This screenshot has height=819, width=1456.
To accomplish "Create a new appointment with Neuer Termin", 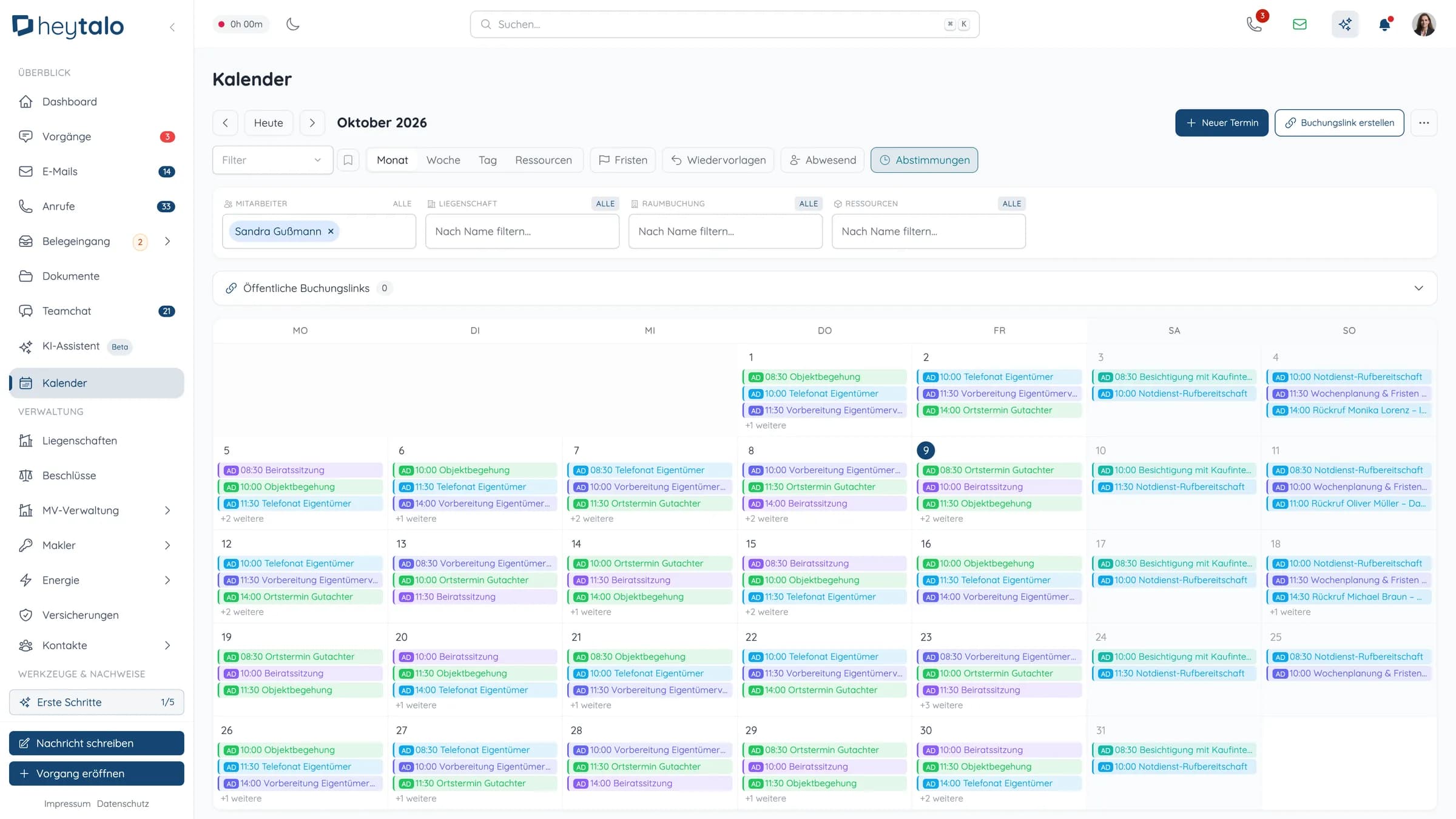I will click(x=1221, y=123).
